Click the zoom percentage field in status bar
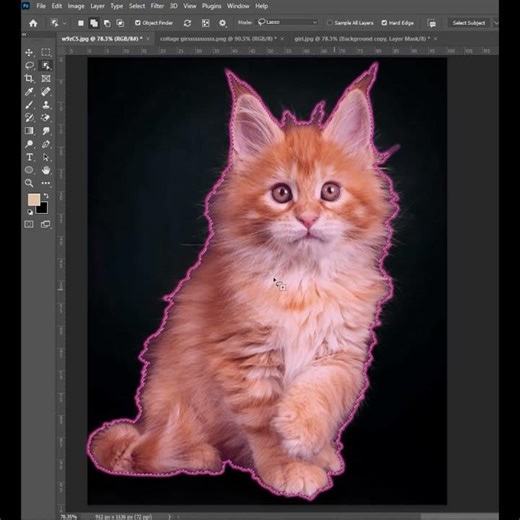Image resolution: width=520 pixels, height=520 pixels. pos(68,517)
